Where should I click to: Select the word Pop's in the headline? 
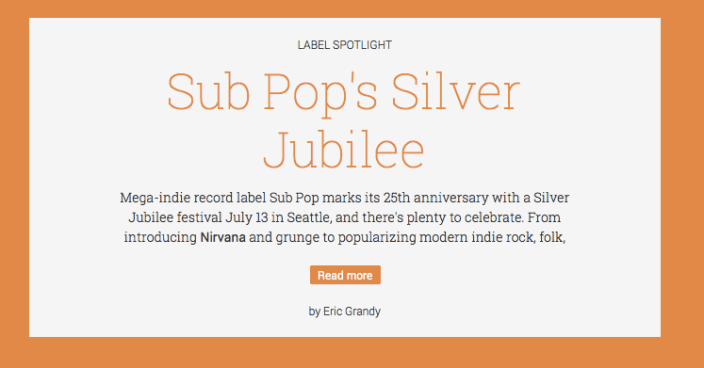(x=320, y=94)
